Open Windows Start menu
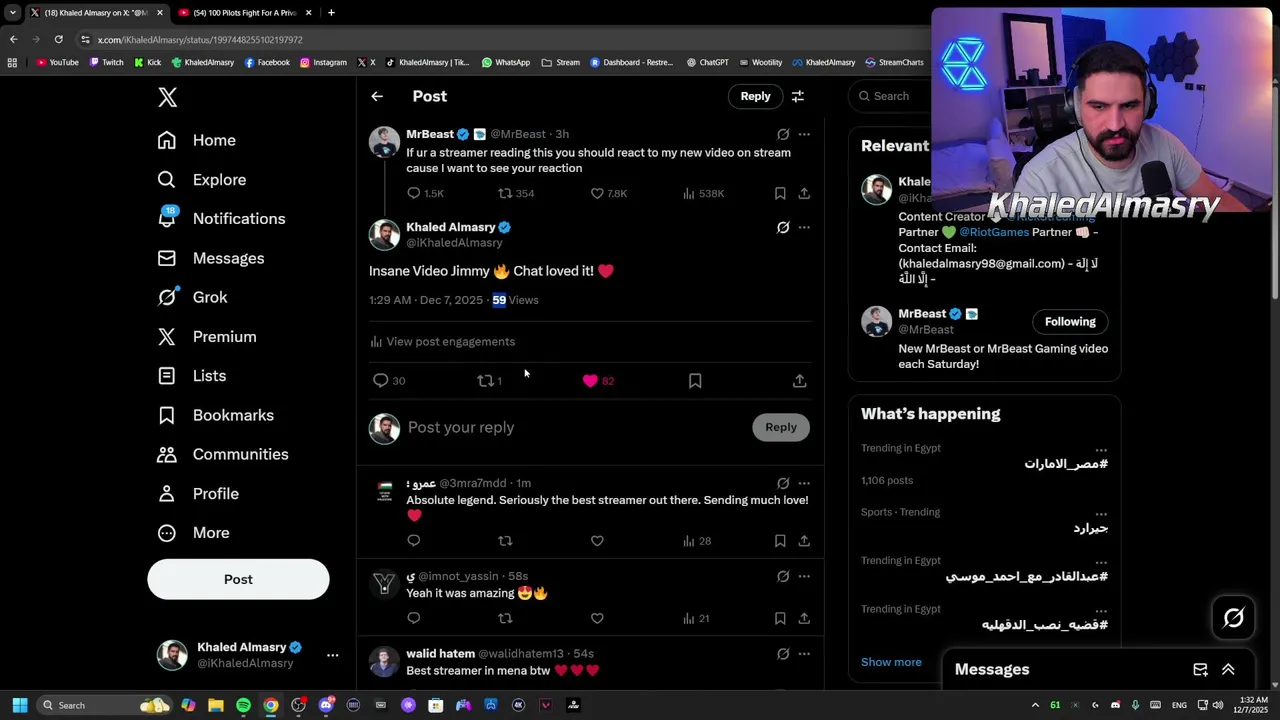The width and height of the screenshot is (1280, 720). point(19,705)
